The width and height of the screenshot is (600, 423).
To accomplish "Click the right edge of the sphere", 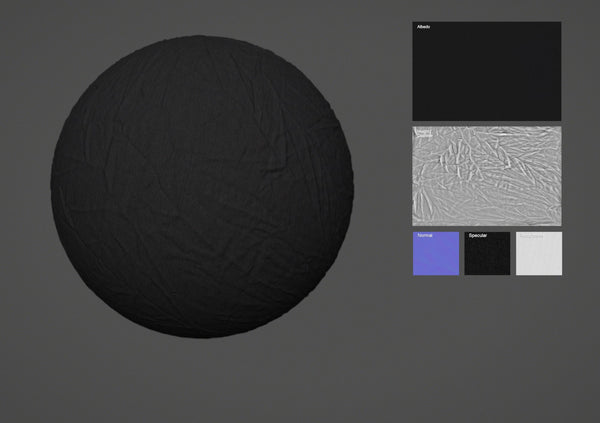I will pyautogui.click(x=351, y=187).
